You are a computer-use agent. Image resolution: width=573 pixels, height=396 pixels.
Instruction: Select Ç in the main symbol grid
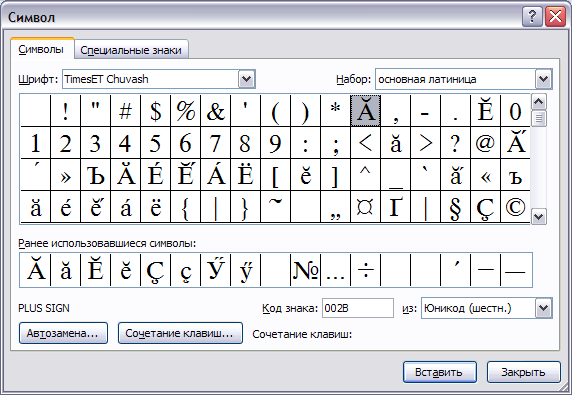(x=485, y=206)
